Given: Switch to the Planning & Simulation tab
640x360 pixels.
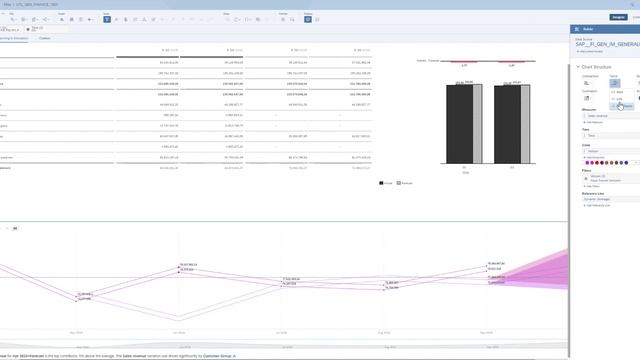Looking at the screenshot, I should [x=13, y=38].
